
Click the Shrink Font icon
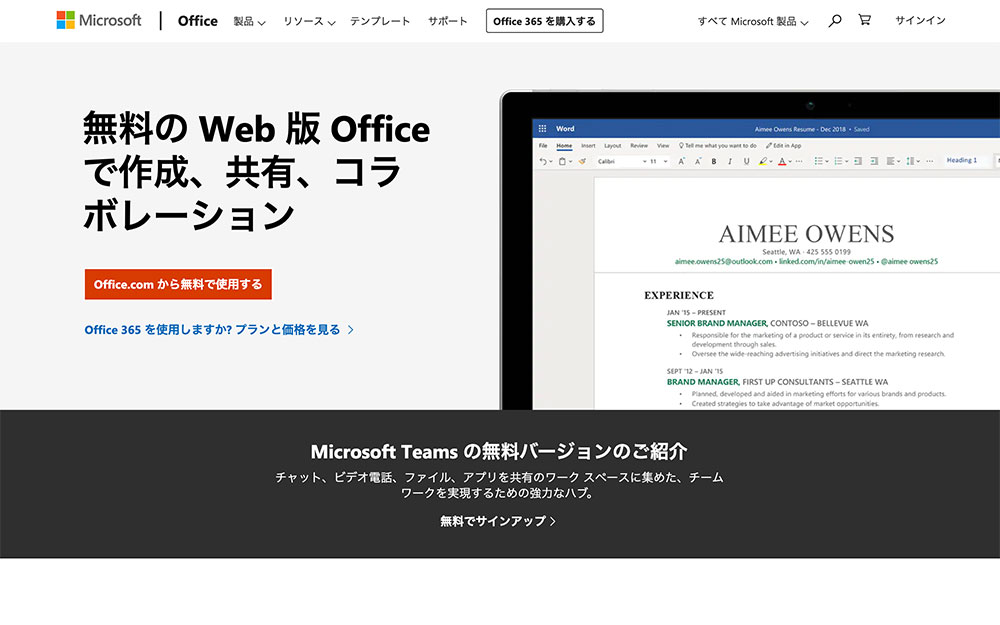(x=698, y=161)
